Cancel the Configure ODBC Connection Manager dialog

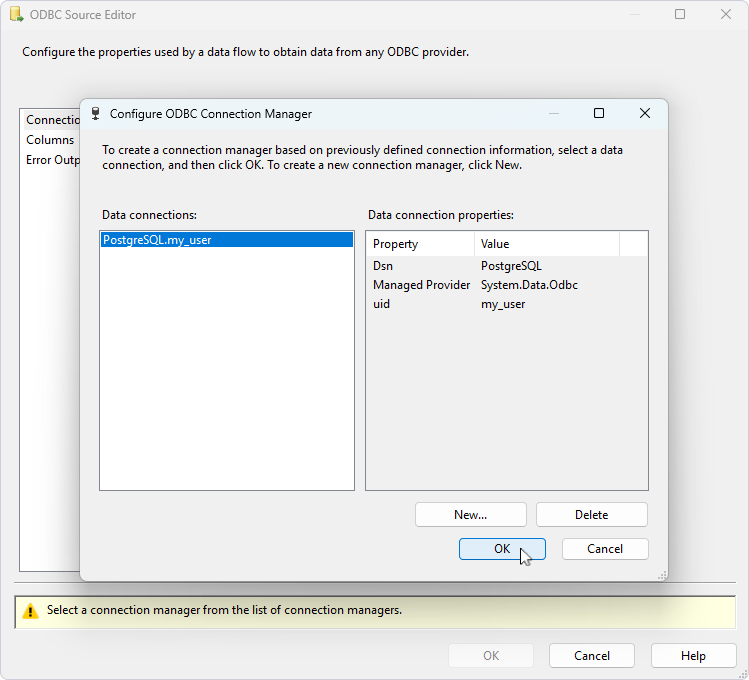click(605, 549)
